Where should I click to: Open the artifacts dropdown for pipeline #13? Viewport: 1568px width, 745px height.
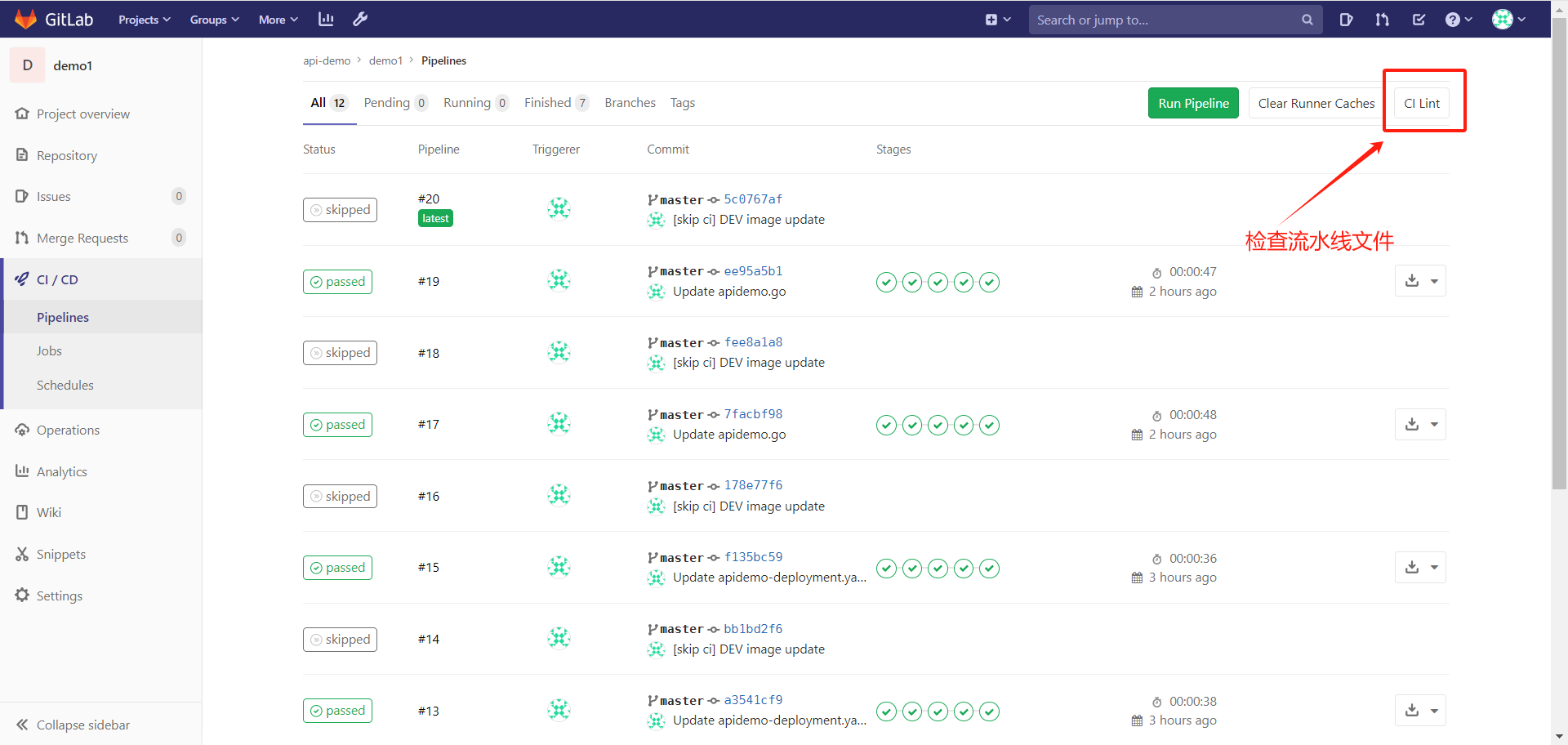click(x=1436, y=710)
